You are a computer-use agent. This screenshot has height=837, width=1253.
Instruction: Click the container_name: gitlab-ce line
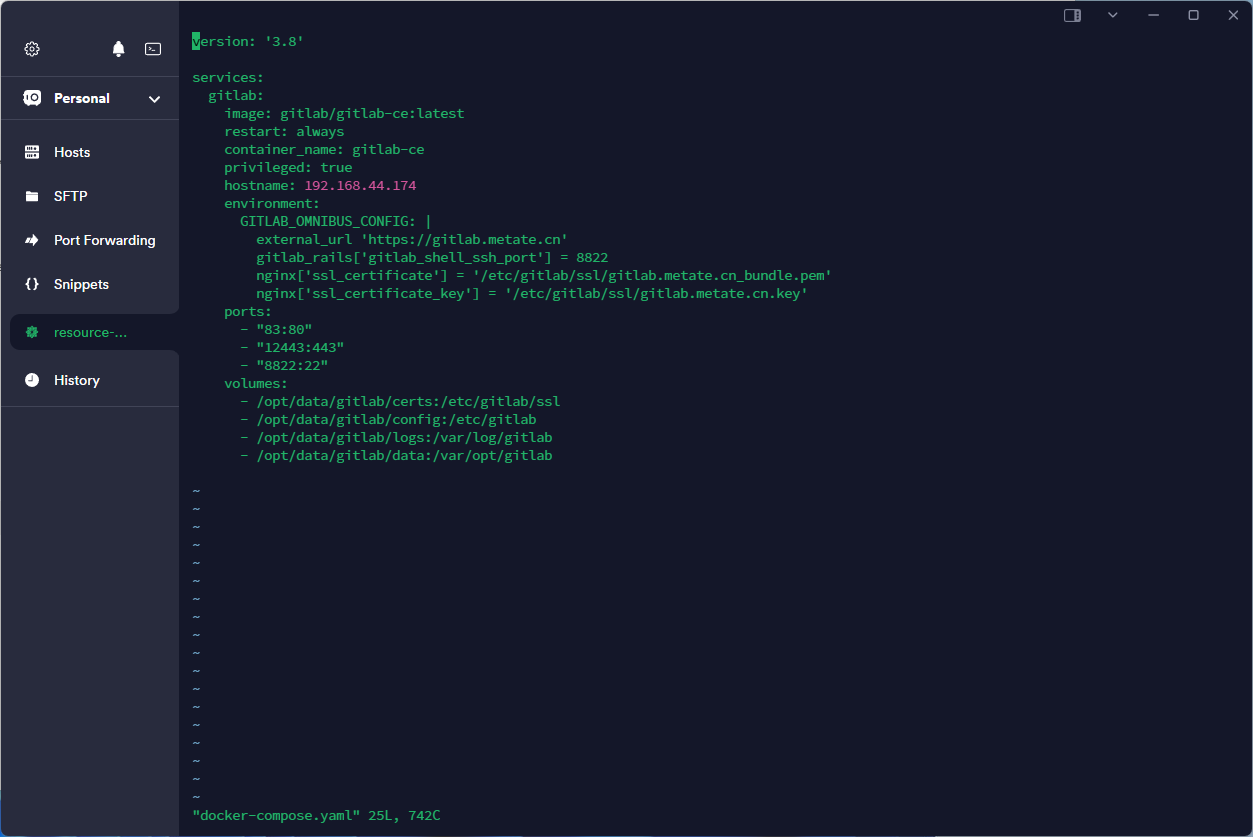(x=324, y=149)
